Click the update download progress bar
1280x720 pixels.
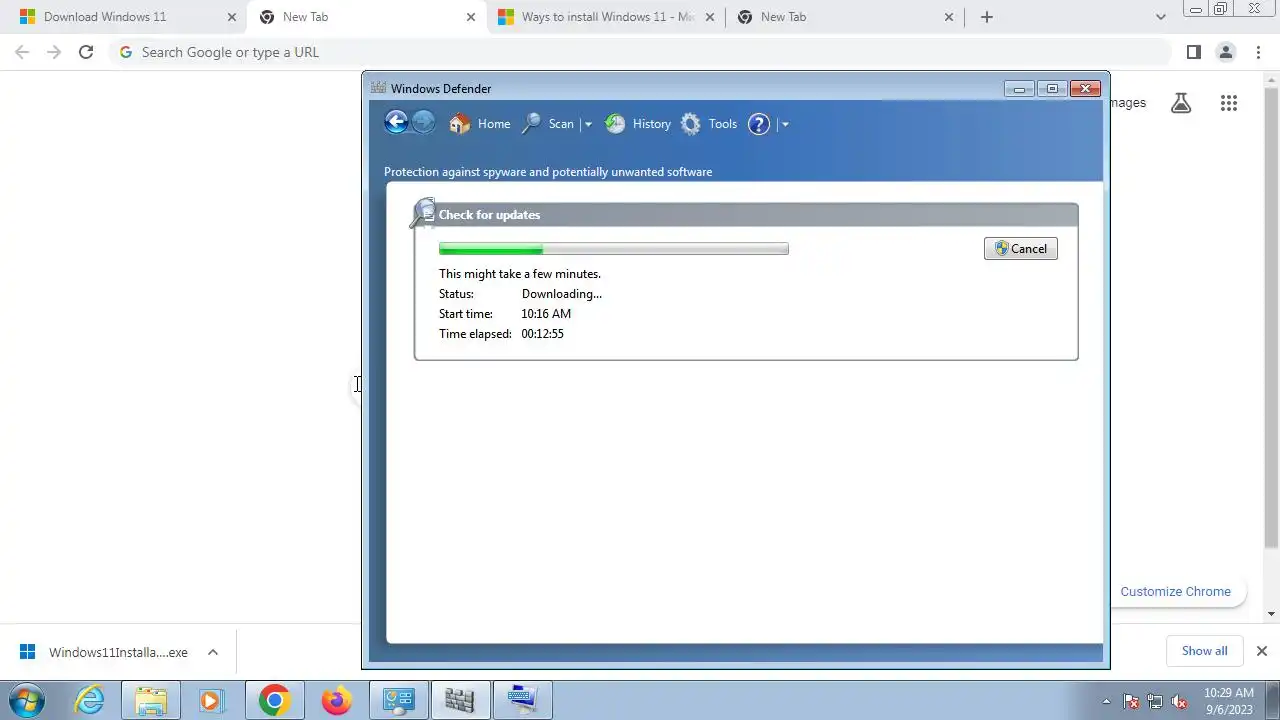(613, 249)
